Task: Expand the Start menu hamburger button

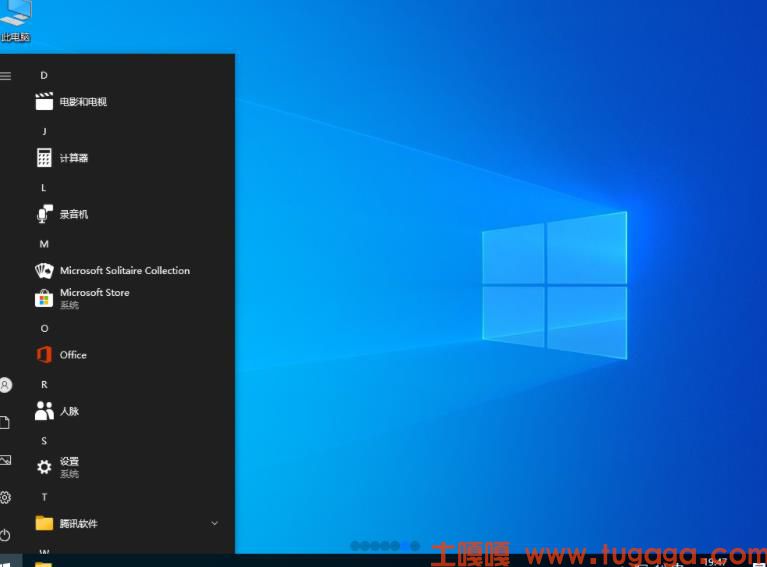Action: [5, 75]
